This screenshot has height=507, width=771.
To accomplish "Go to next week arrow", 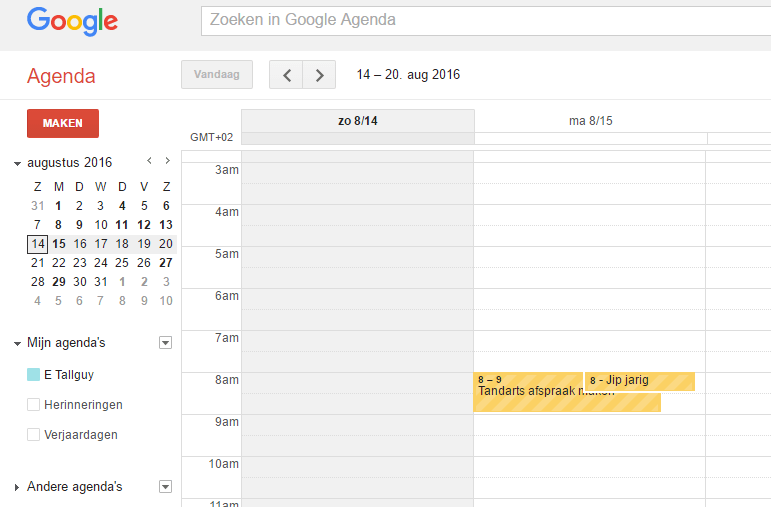I will tap(319, 75).
